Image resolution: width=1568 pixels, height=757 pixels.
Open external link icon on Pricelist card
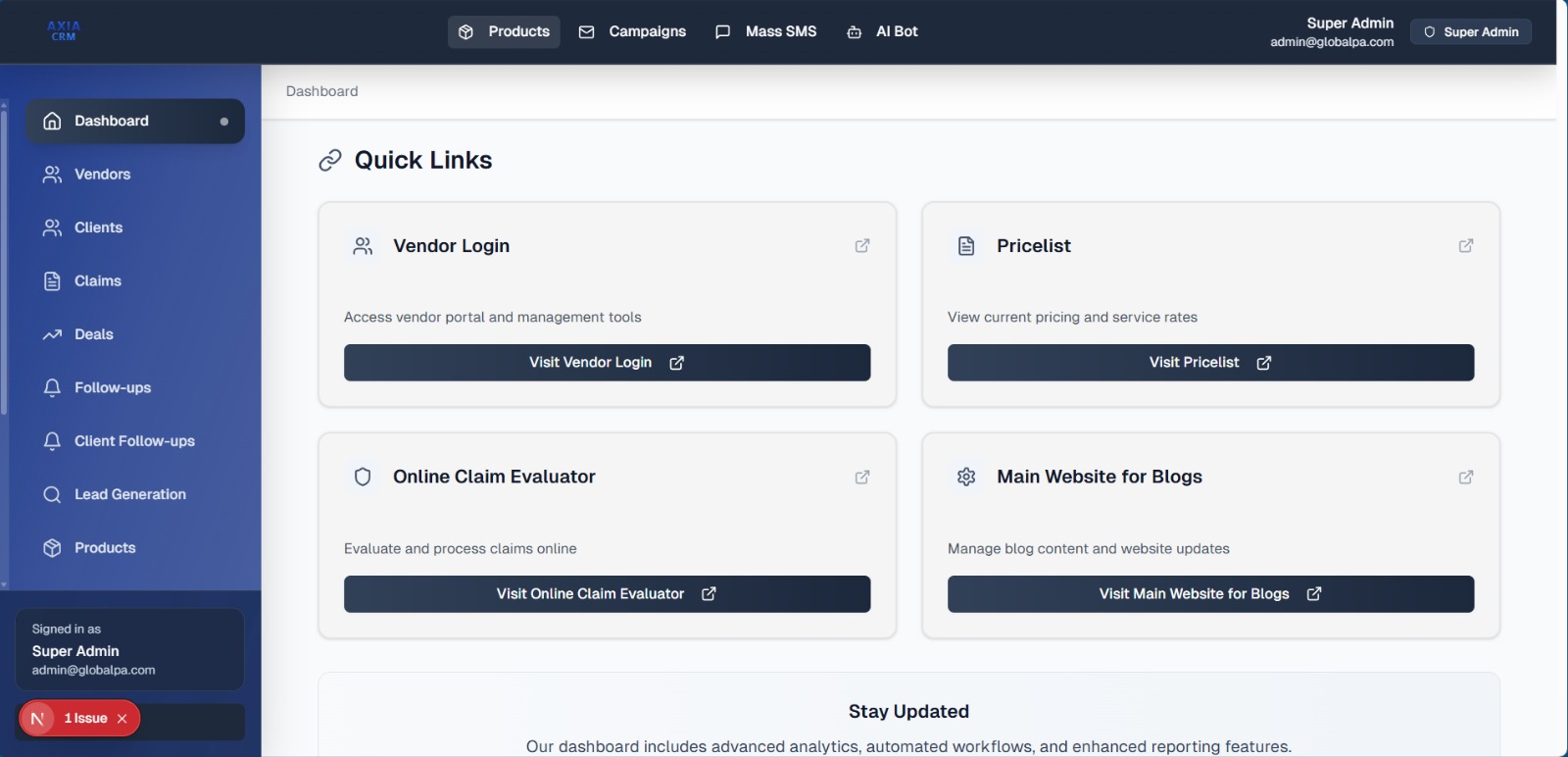[1466, 246]
